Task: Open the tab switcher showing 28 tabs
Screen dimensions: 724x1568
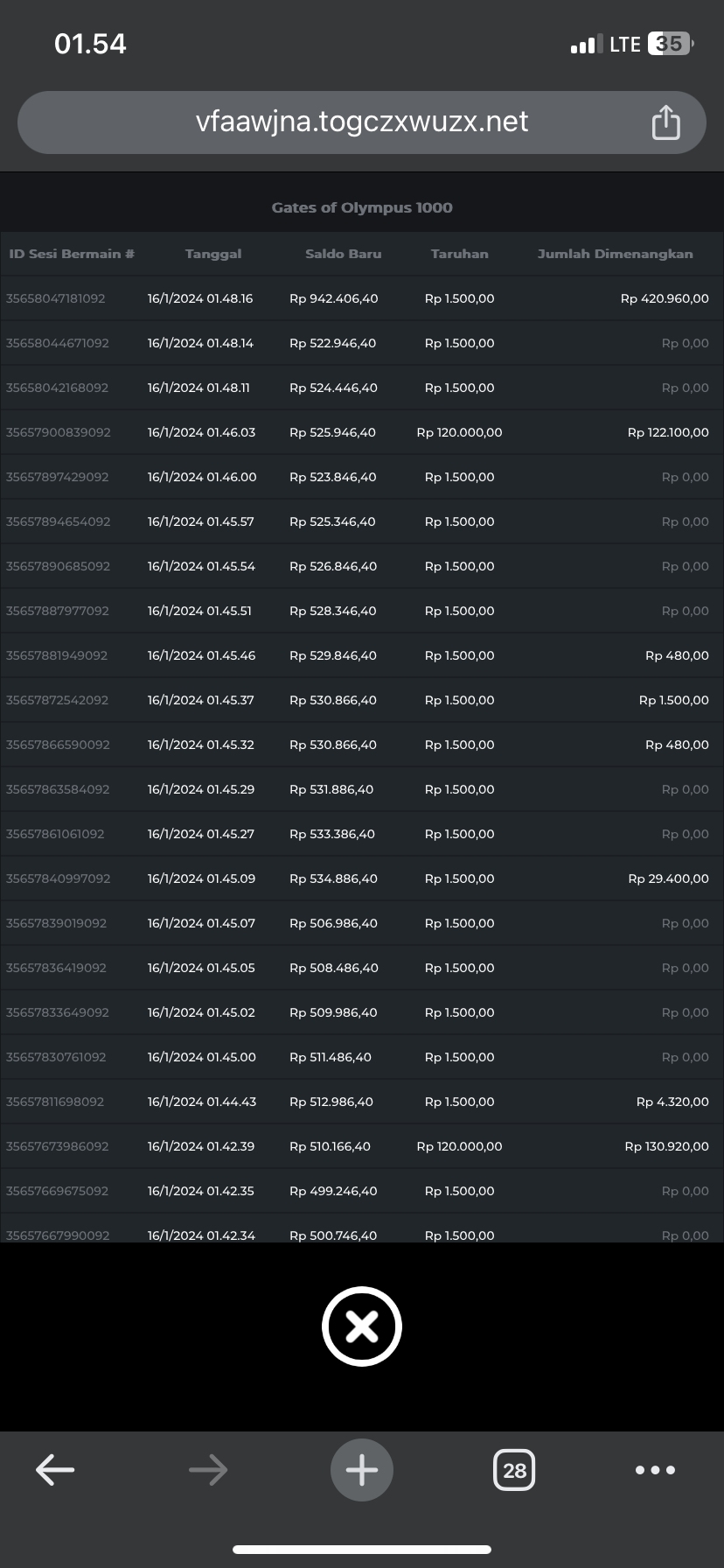Action: click(514, 1470)
